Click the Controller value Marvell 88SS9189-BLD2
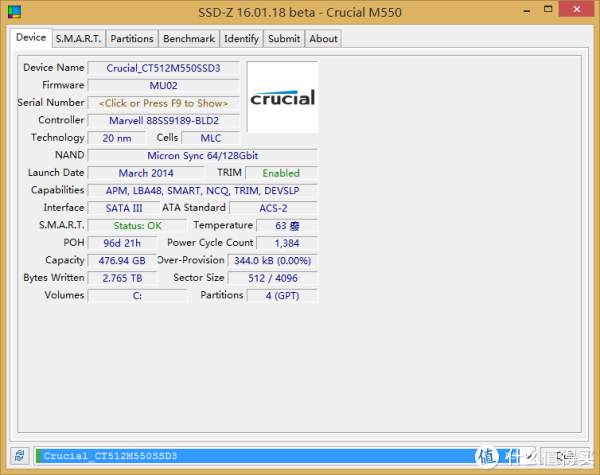 (164, 121)
